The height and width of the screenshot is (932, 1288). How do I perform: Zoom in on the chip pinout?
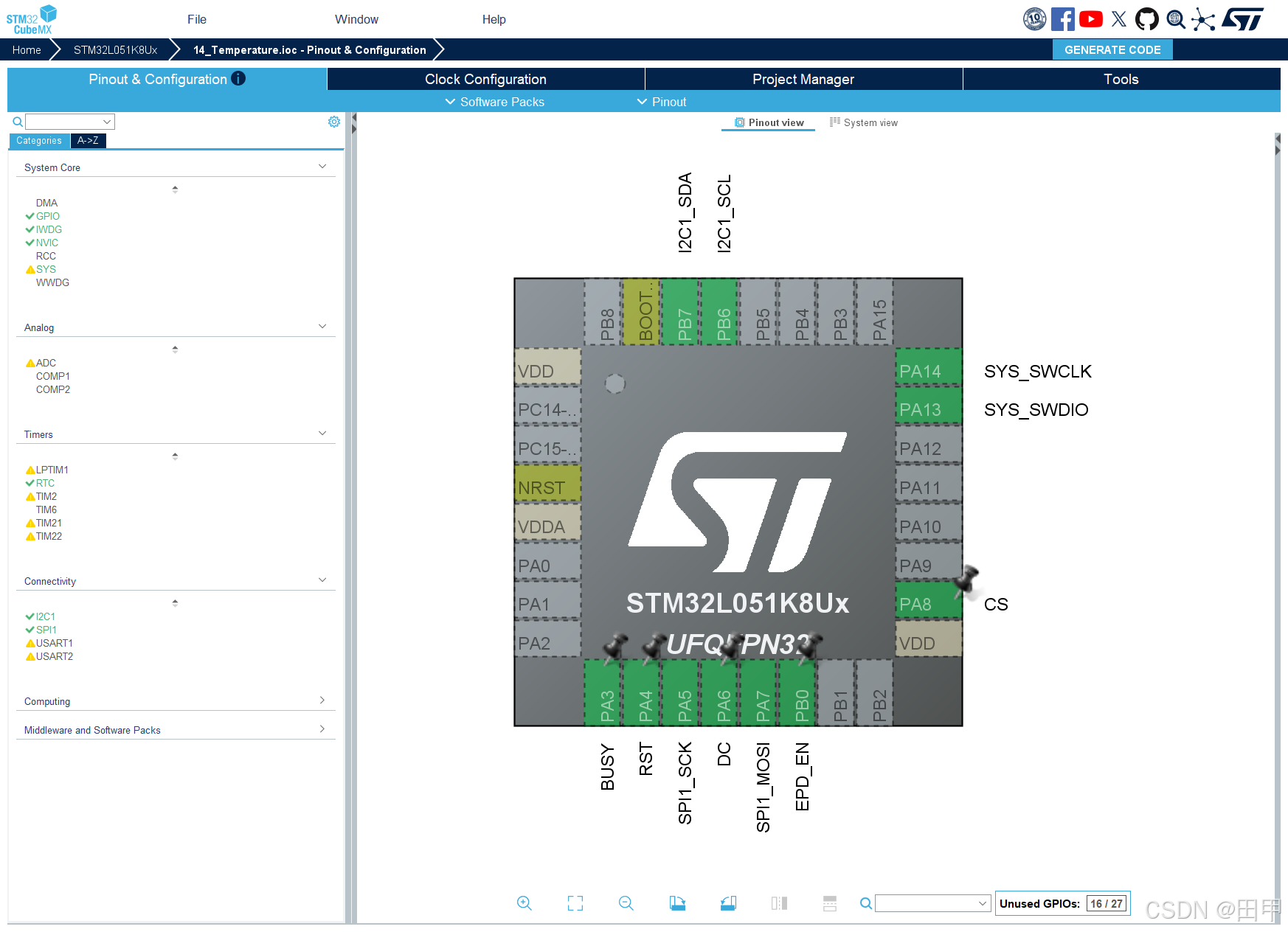click(524, 903)
